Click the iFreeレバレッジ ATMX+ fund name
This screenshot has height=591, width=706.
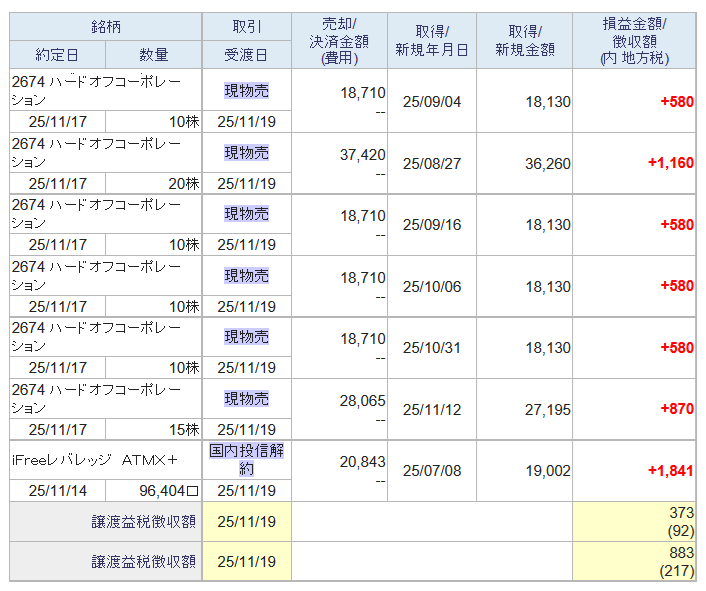pyautogui.click(x=95, y=460)
